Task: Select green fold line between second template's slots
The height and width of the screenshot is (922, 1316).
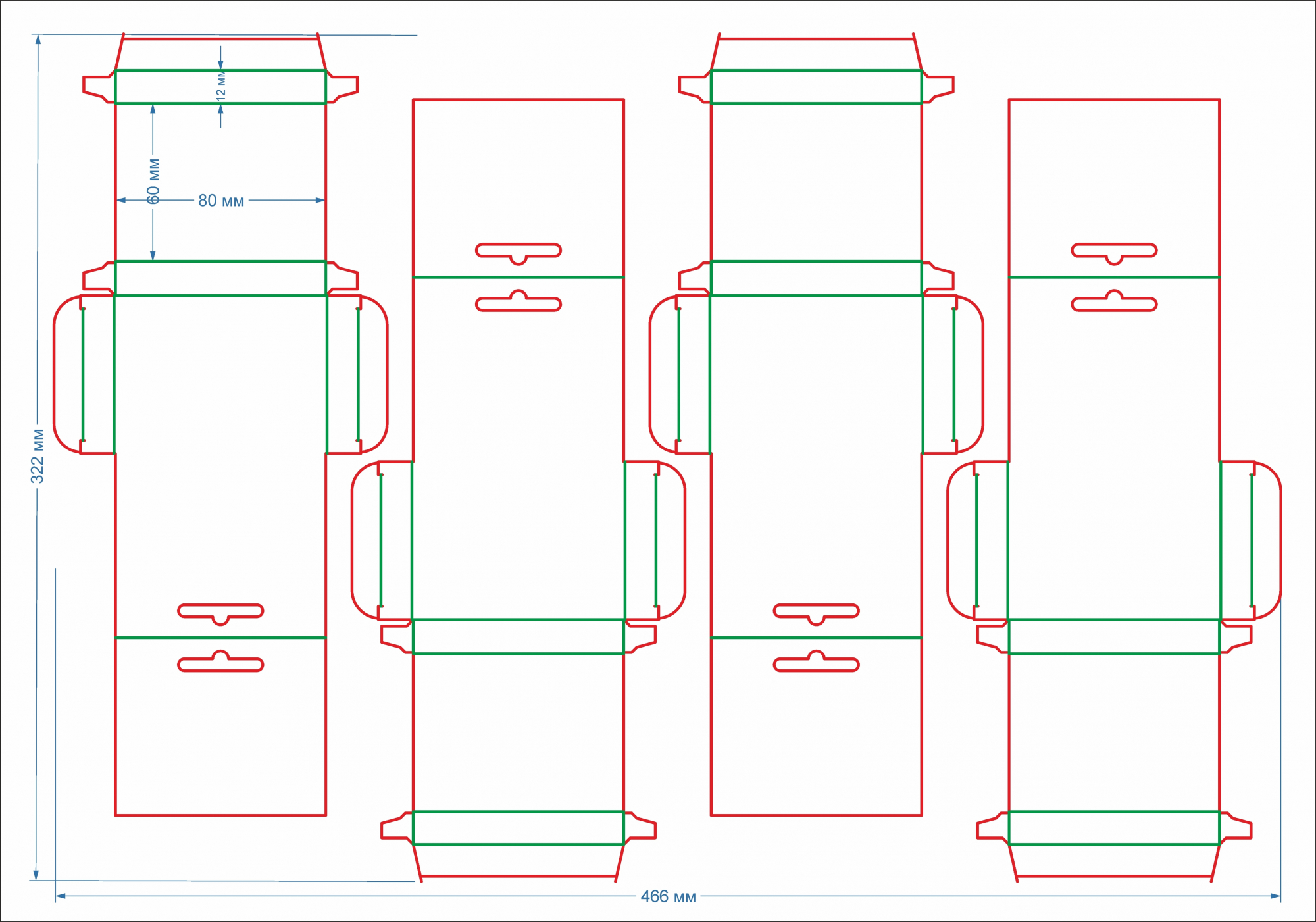Action: [519, 278]
